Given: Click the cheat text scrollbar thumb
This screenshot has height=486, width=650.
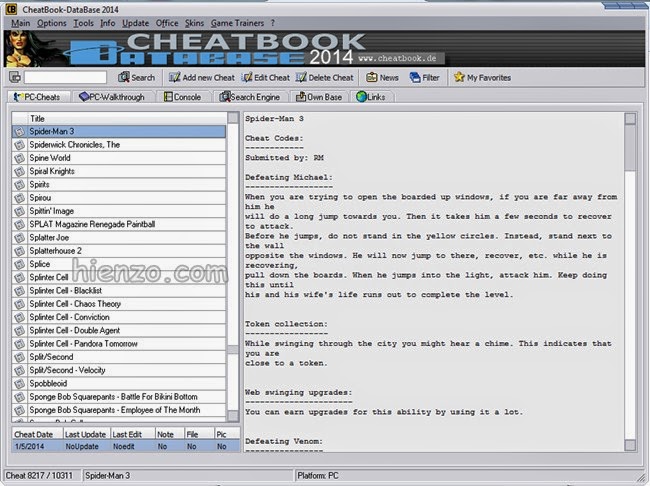Looking at the screenshot, I should point(630,148).
